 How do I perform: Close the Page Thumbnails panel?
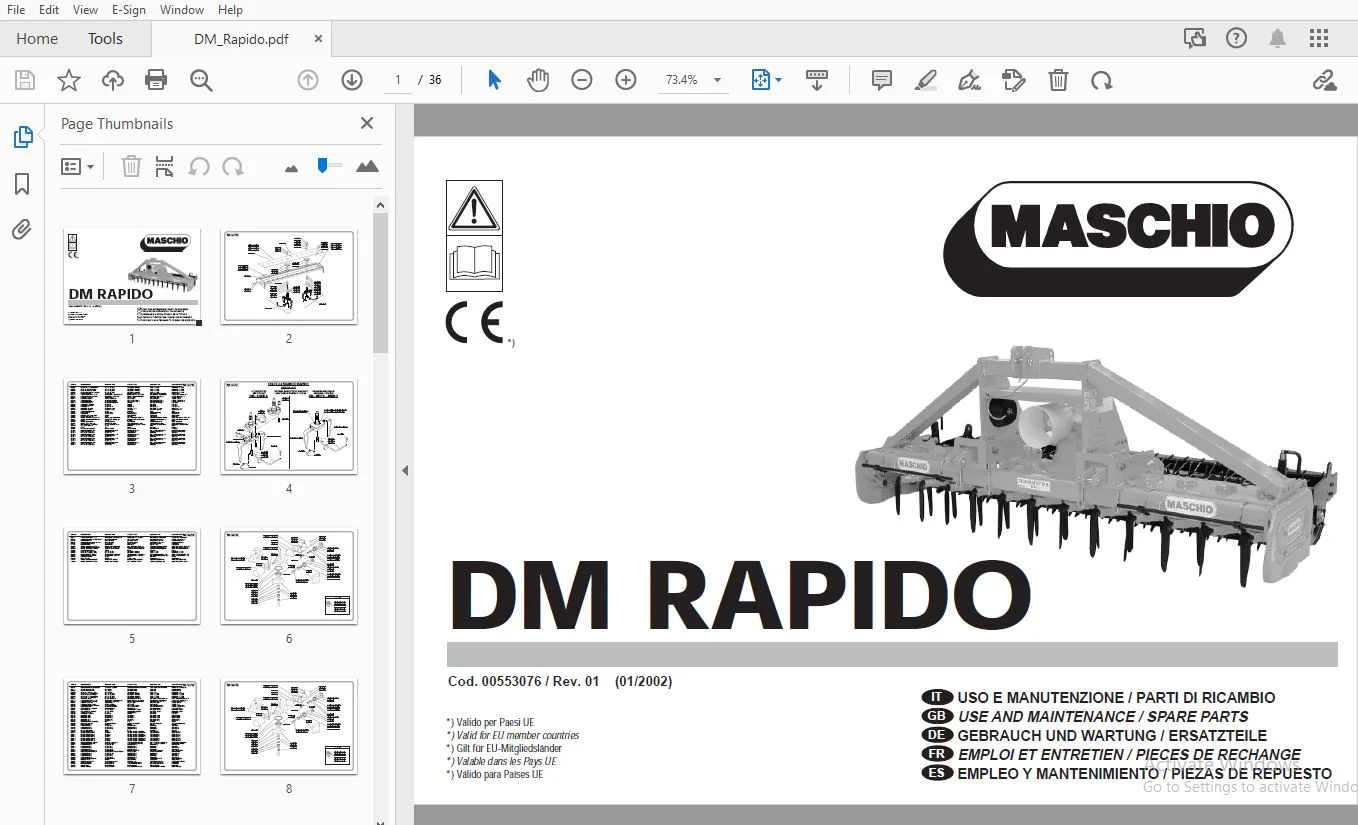point(367,123)
